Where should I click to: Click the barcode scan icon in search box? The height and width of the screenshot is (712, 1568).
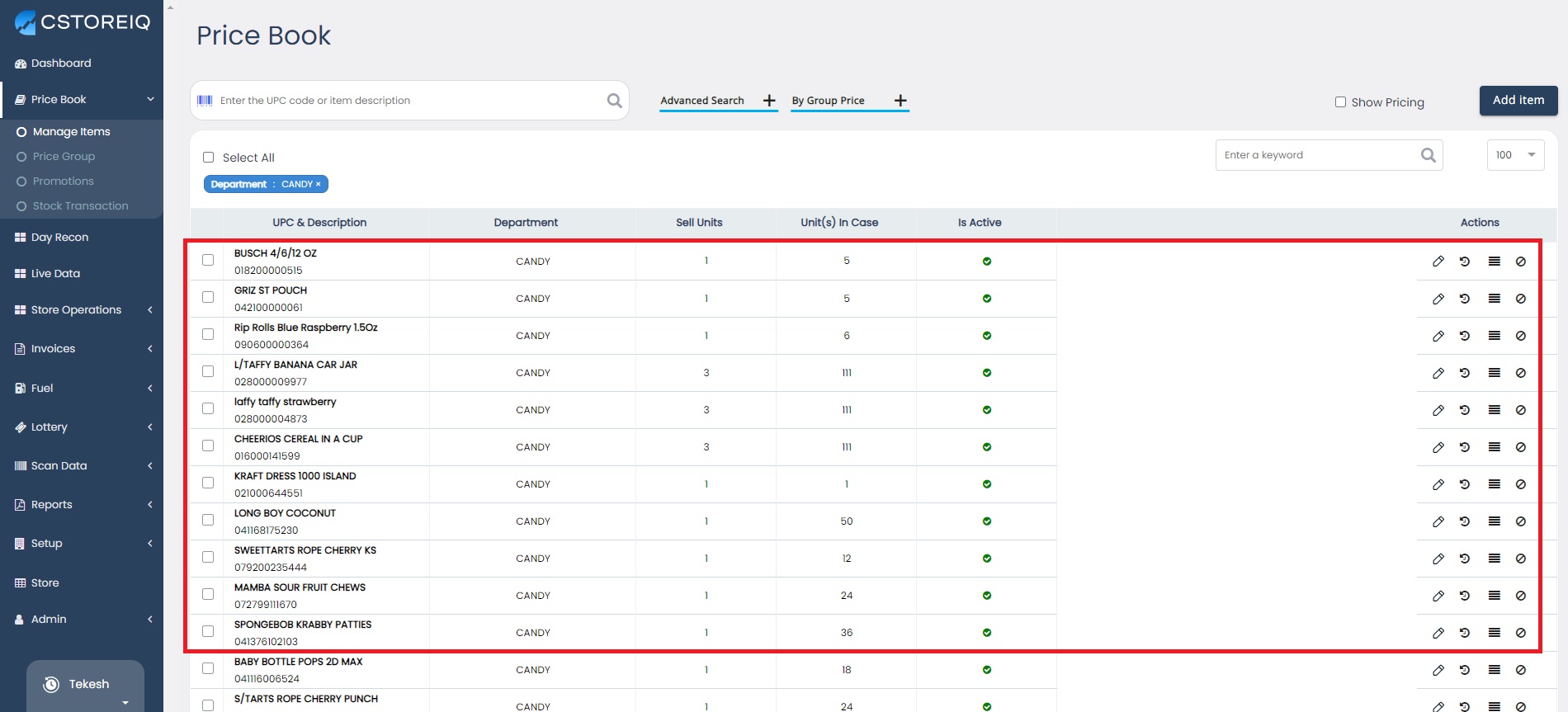[205, 101]
